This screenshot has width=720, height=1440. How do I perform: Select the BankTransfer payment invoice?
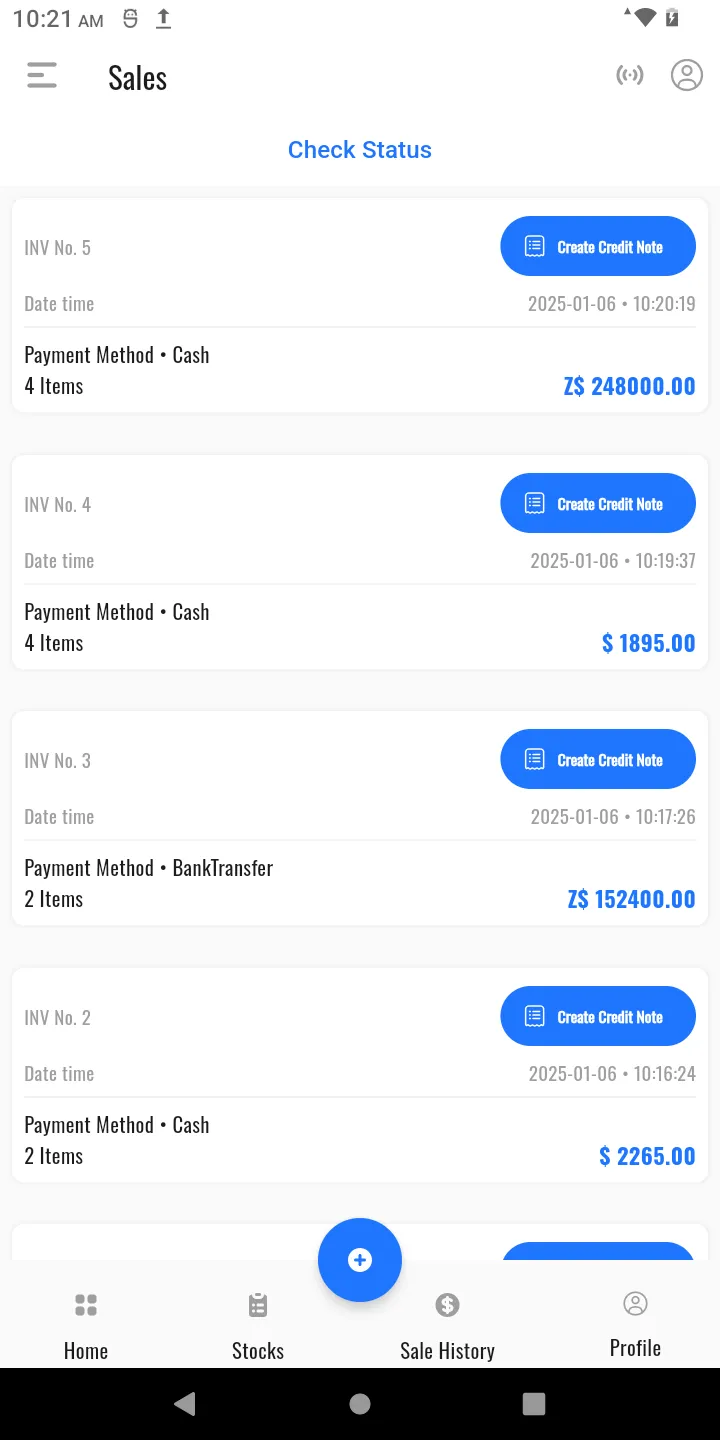[360, 818]
